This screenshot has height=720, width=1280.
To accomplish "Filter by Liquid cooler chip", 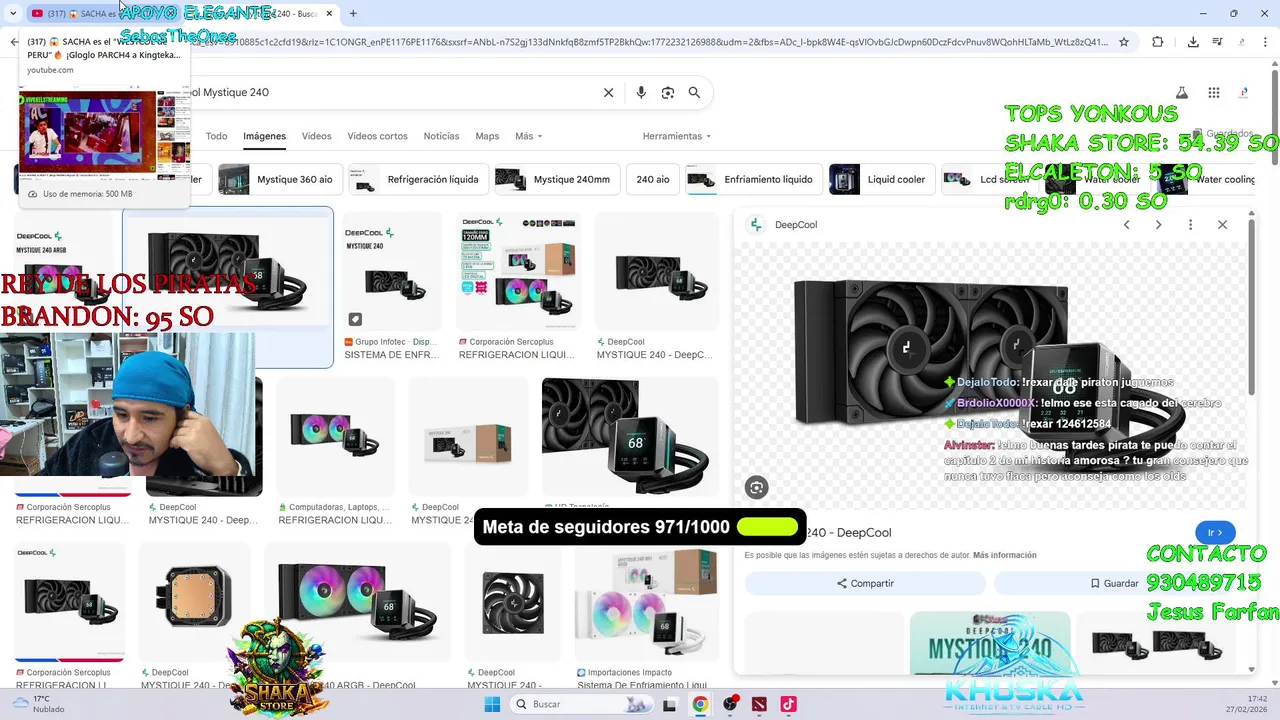I will (x=882, y=179).
